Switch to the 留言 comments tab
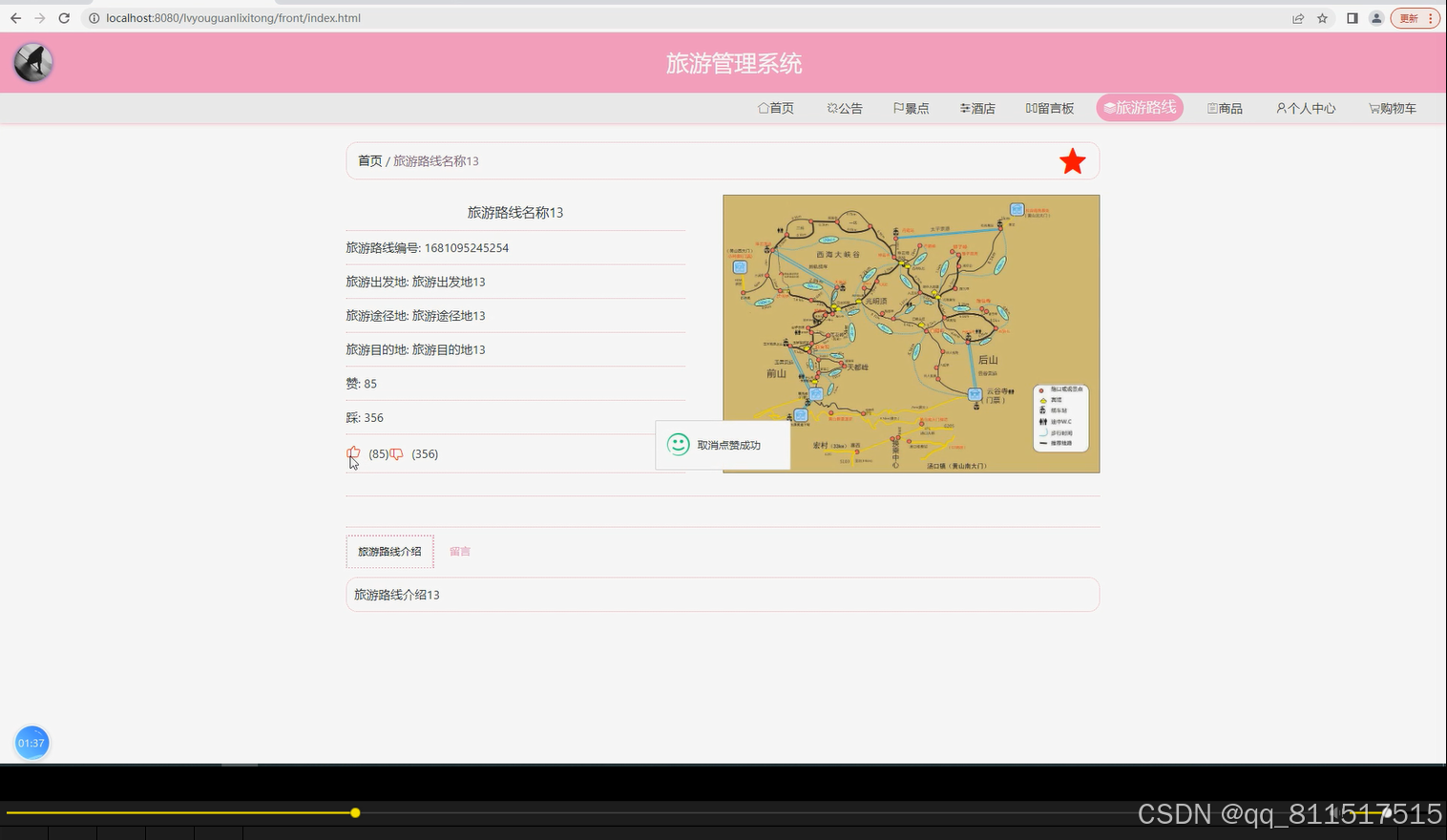Image resolution: width=1447 pixels, height=840 pixels. tap(460, 551)
